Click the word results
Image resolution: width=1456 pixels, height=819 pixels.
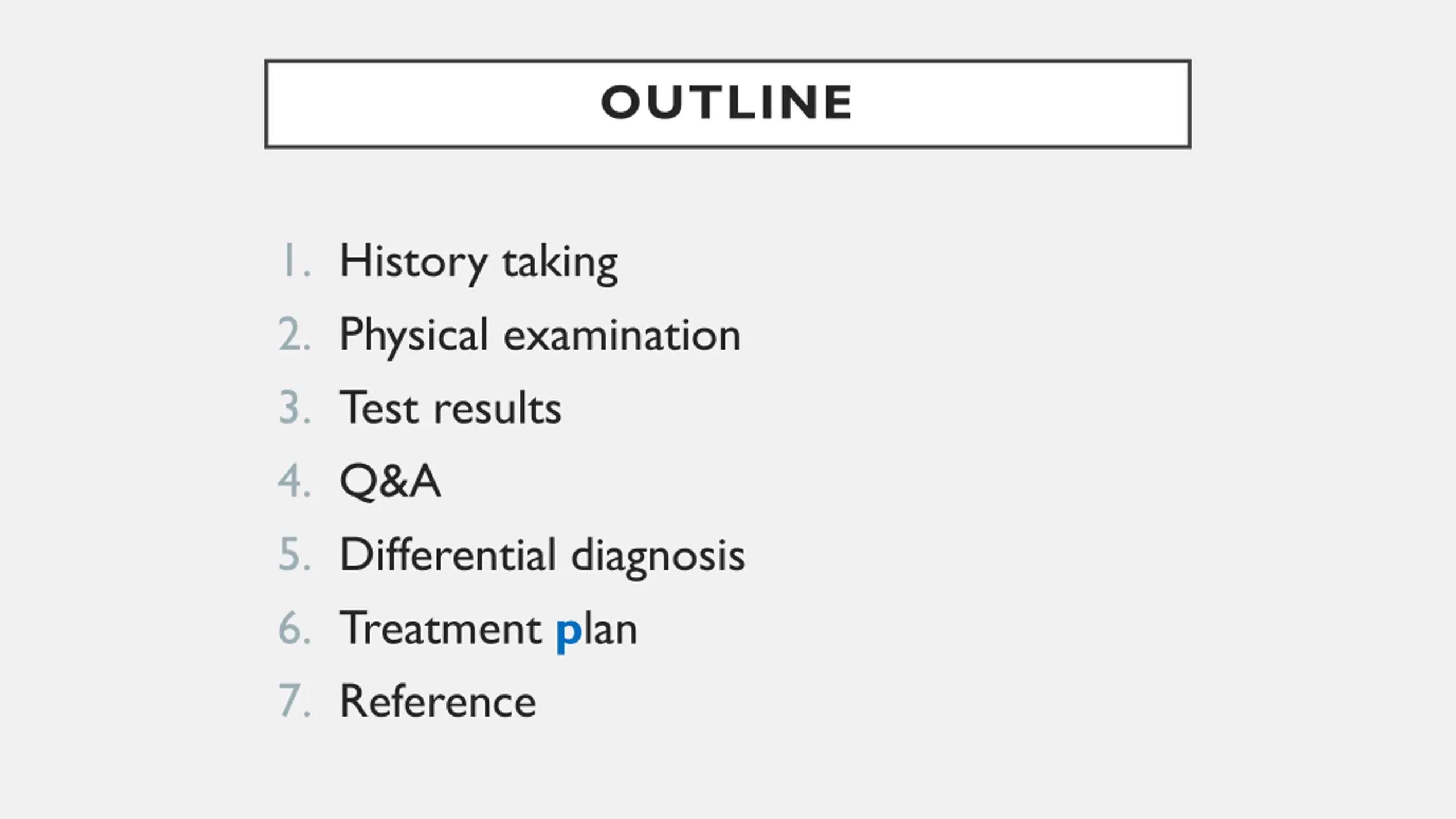click(x=497, y=407)
